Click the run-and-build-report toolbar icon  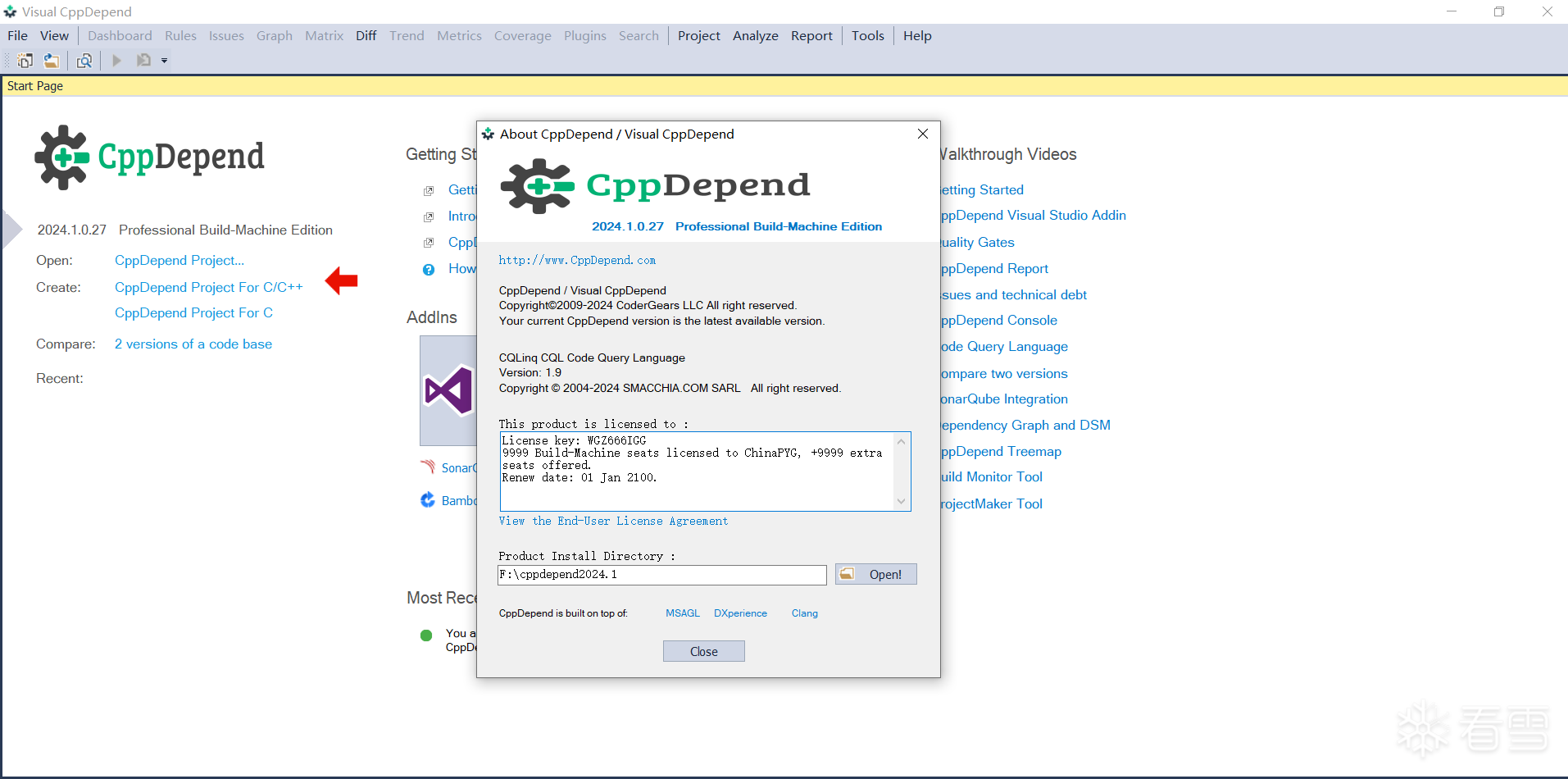click(144, 61)
